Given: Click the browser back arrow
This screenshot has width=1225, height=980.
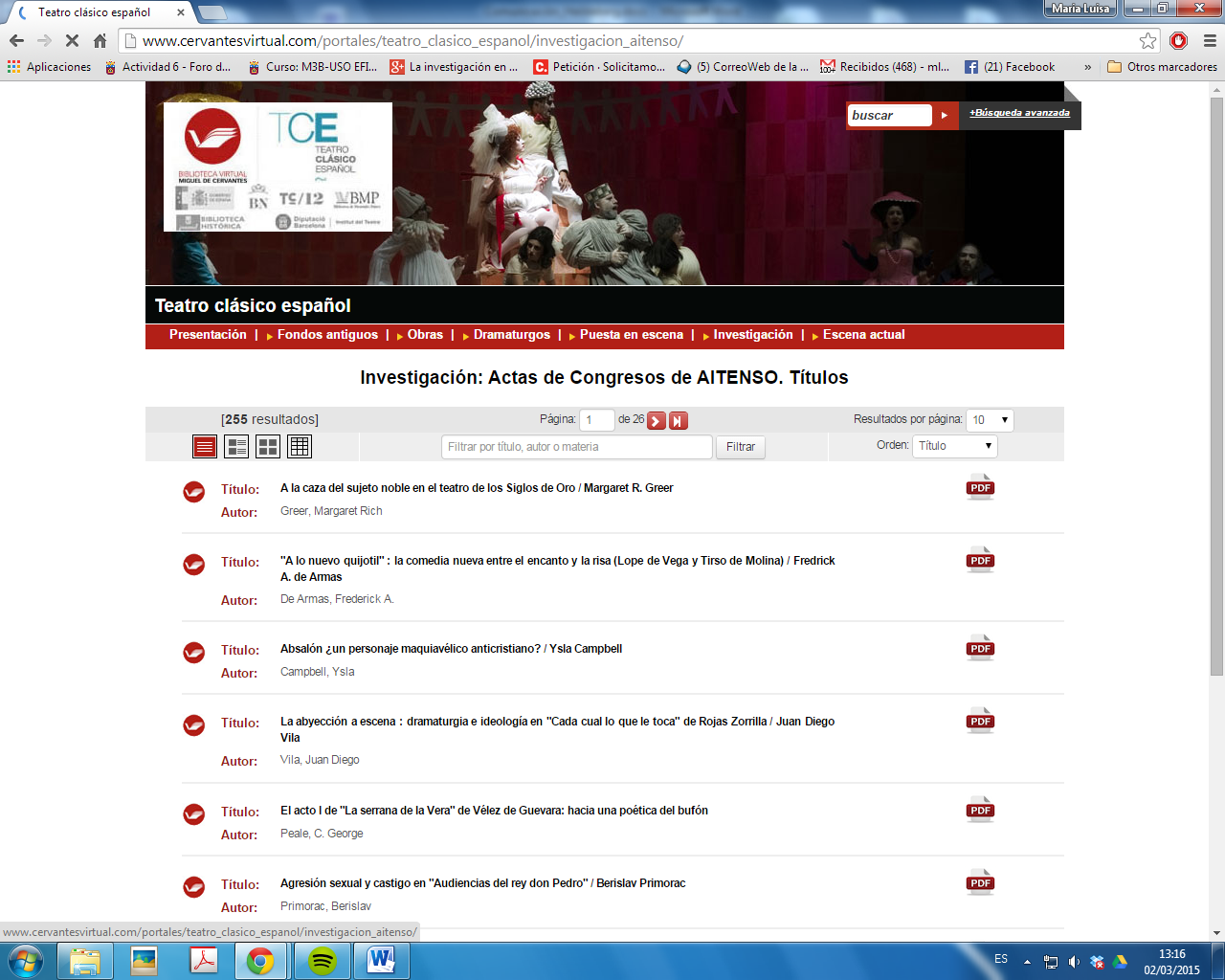Looking at the screenshot, I should pos(16,41).
